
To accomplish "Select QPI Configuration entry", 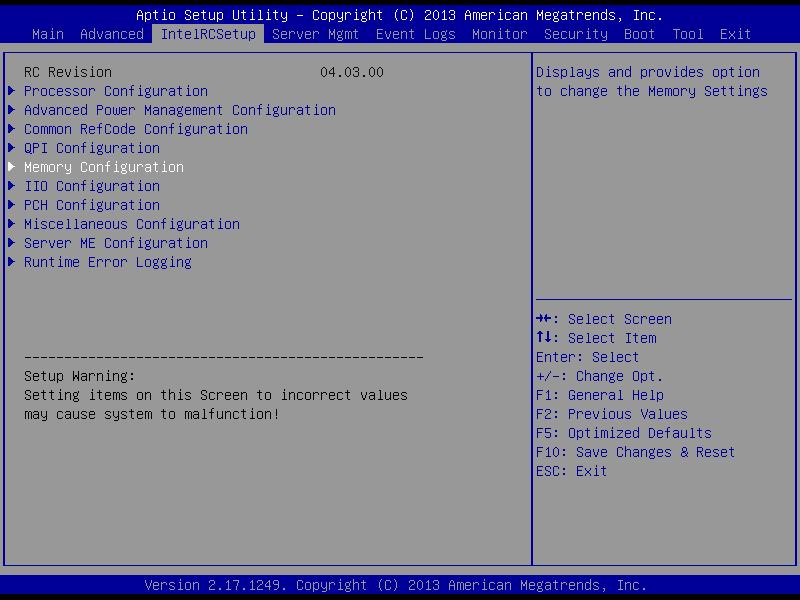I will point(92,148).
